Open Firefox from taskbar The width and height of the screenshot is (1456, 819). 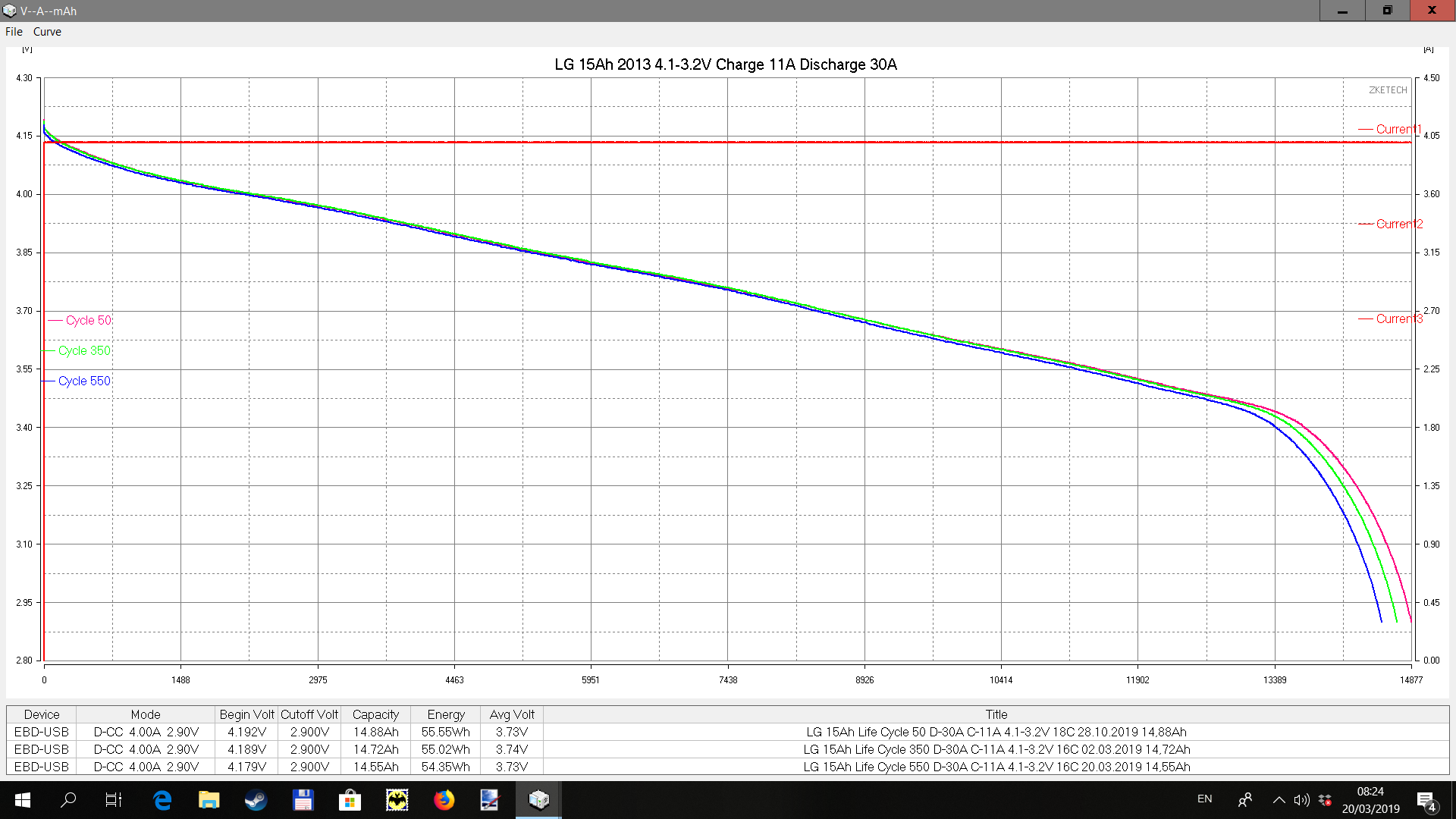[x=444, y=799]
